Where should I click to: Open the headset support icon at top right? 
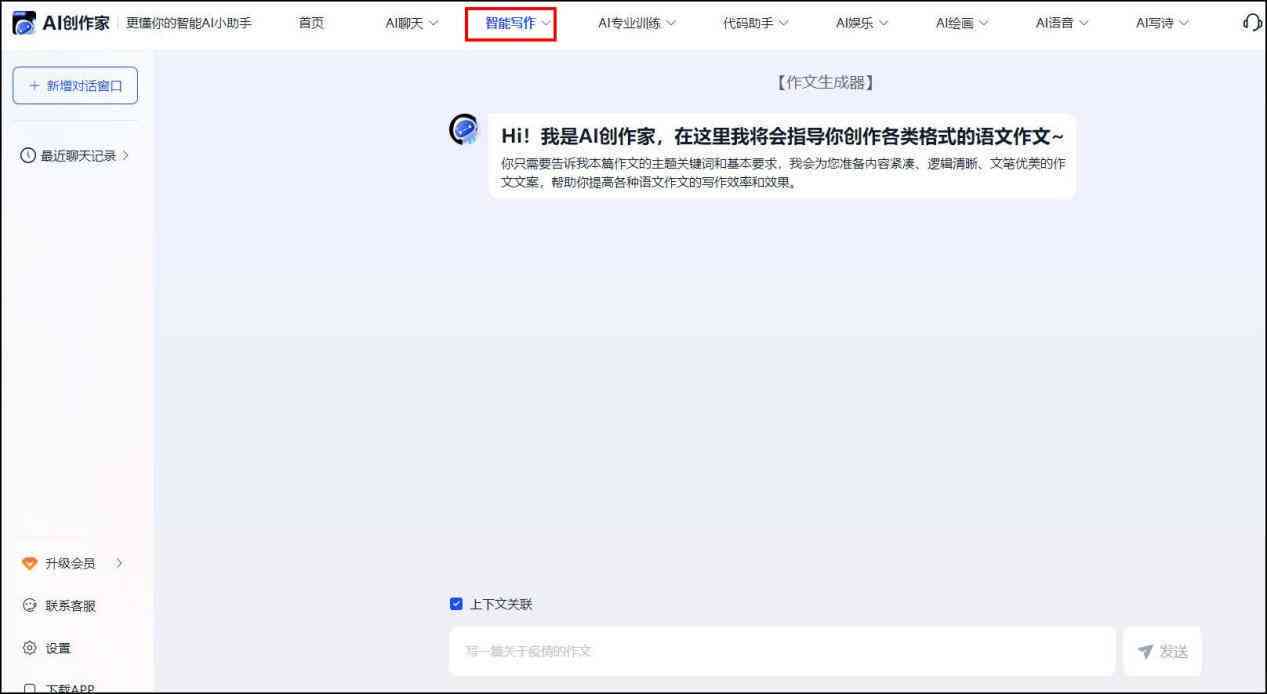click(x=1252, y=23)
